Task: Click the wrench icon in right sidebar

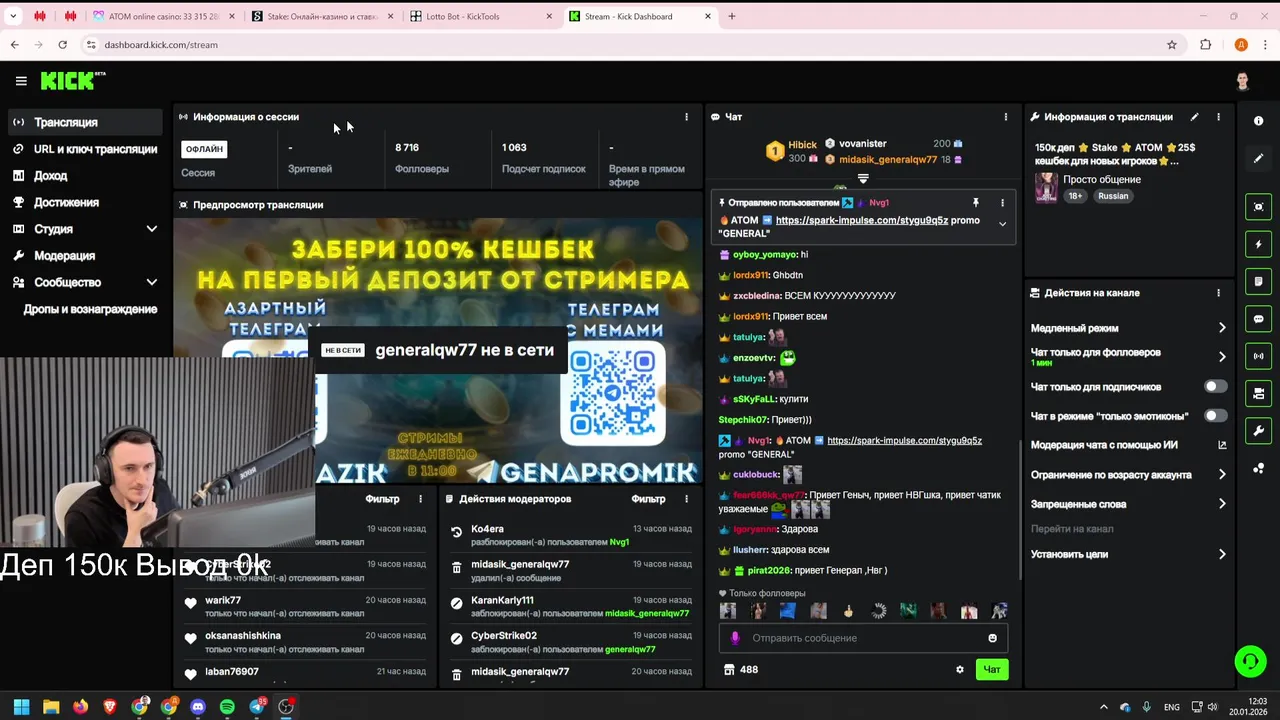Action: click(x=1258, y=431)
